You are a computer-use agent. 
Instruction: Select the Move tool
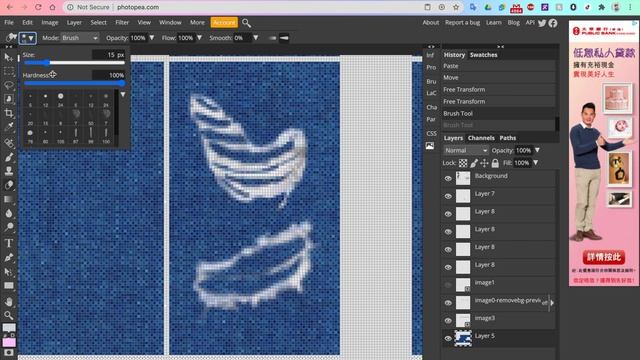[x=9, y=58]
